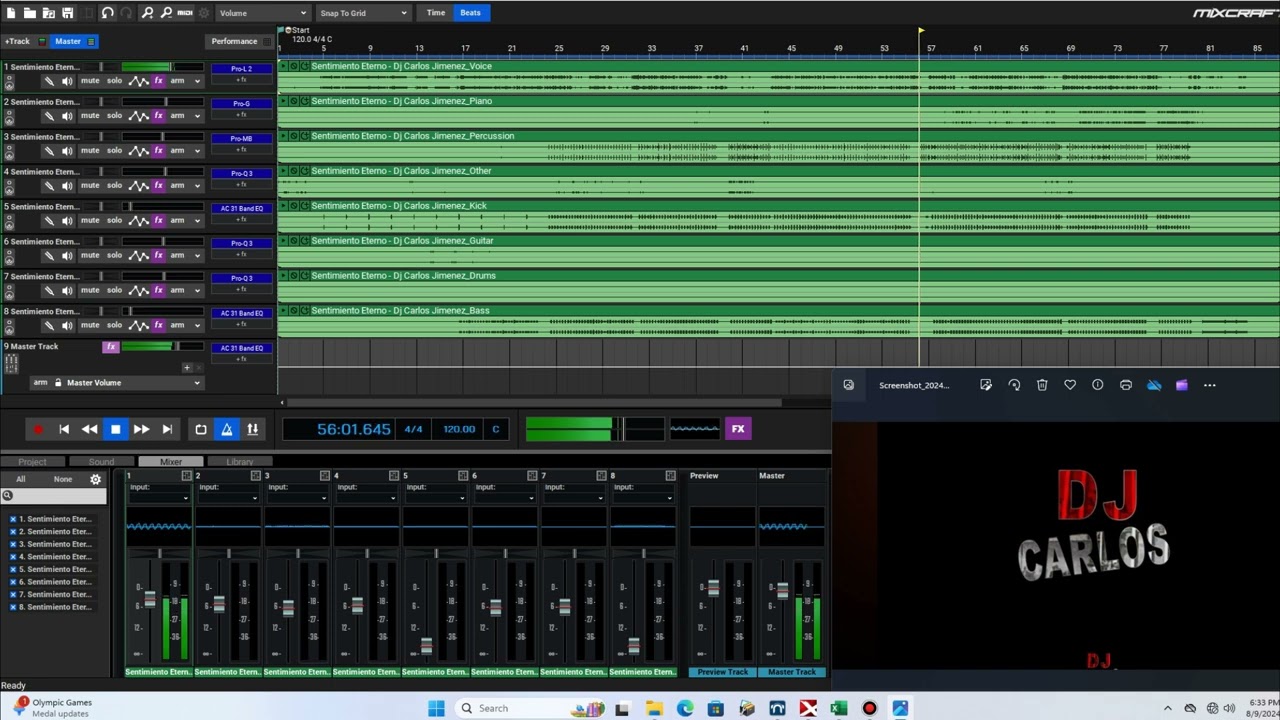Create a new project with the blank-page icon
This screenshot has height=720, width=1280.
pyautogui.click(x=11, y=13)
